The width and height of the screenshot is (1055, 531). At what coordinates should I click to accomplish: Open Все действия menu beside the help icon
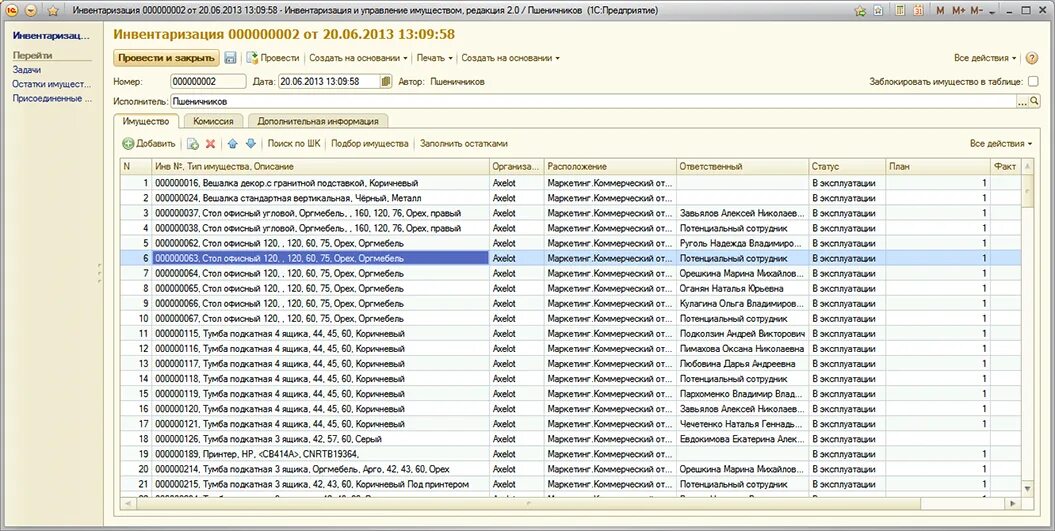click(985, 58)
